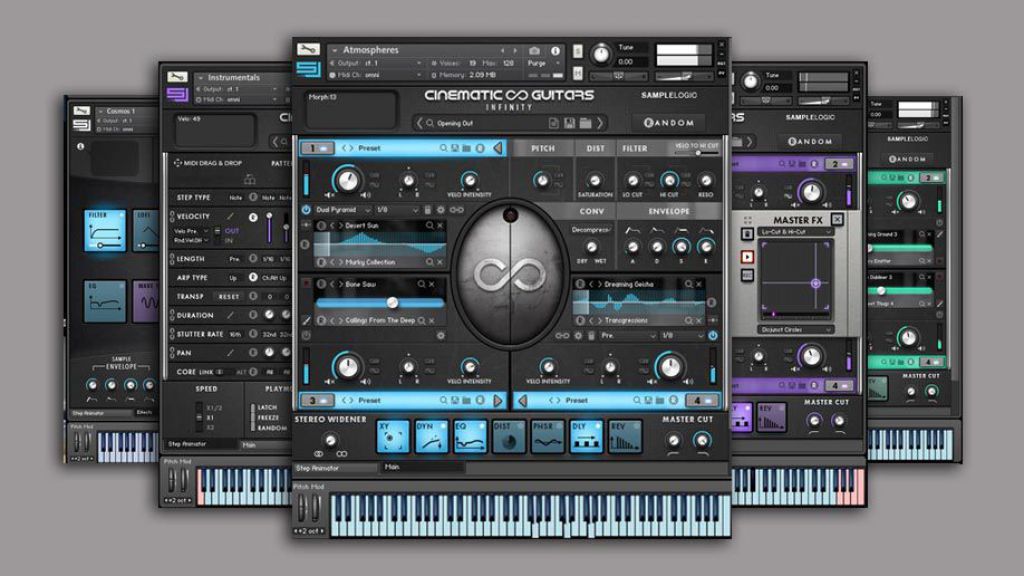
Task: Click RESET in the TRANSP row
Action: pos(229,296)
